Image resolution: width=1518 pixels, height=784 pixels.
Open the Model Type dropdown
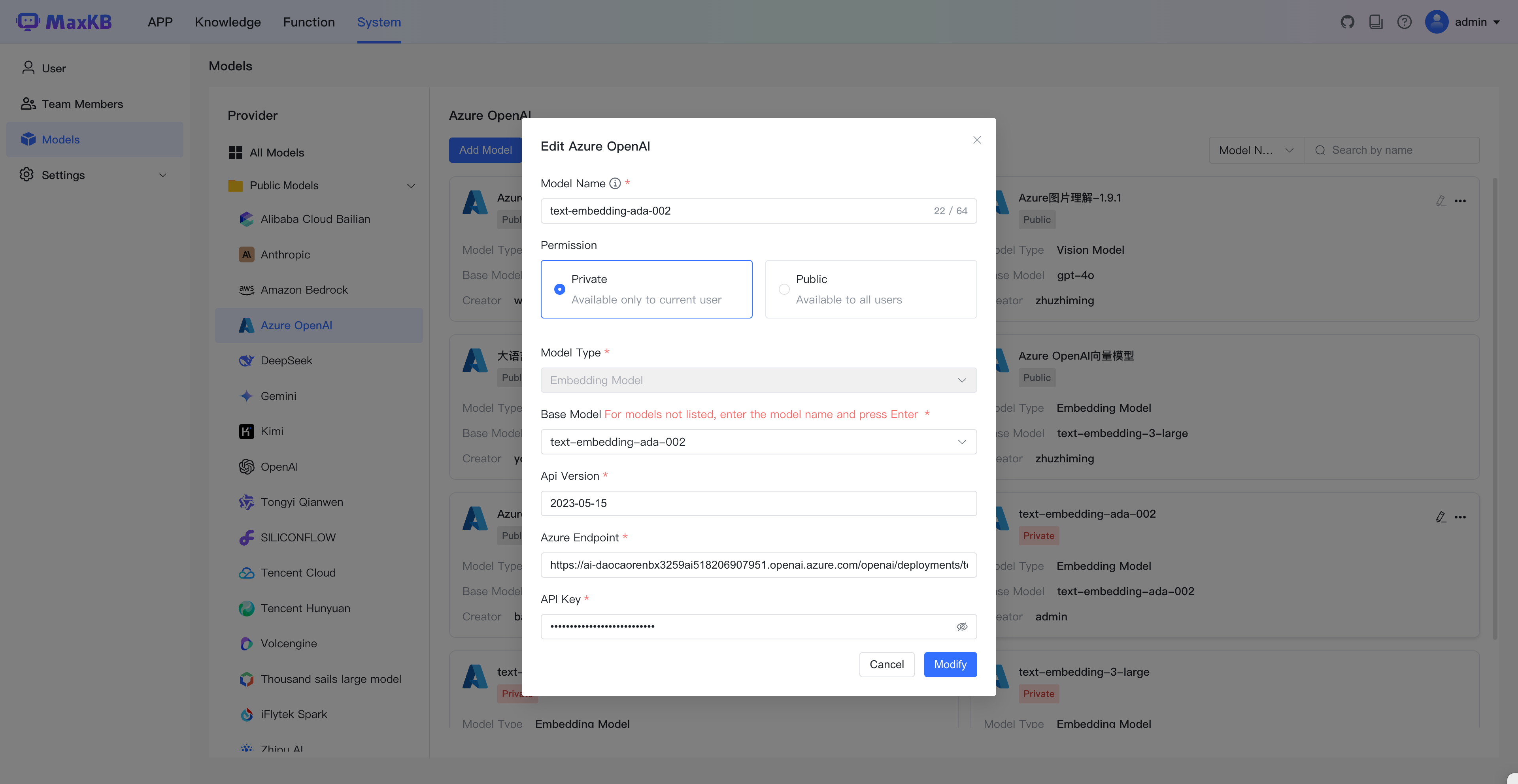(759, 380)
